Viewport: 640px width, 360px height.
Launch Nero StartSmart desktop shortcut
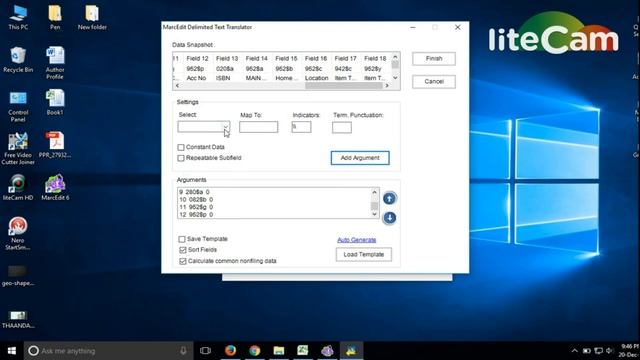(18, 233)
